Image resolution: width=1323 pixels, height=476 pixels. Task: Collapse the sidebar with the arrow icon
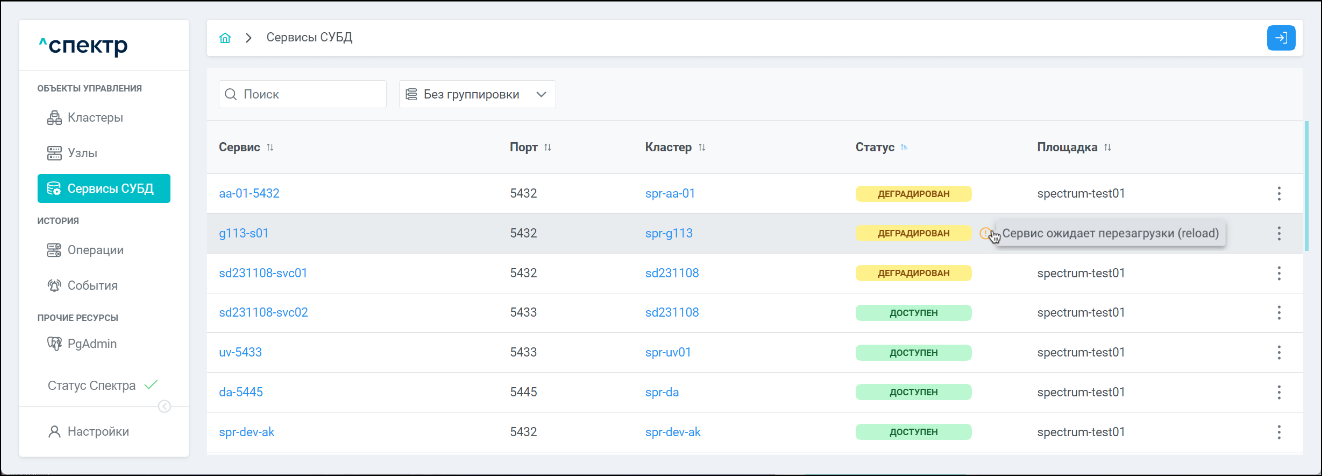(x=165, y=406)
